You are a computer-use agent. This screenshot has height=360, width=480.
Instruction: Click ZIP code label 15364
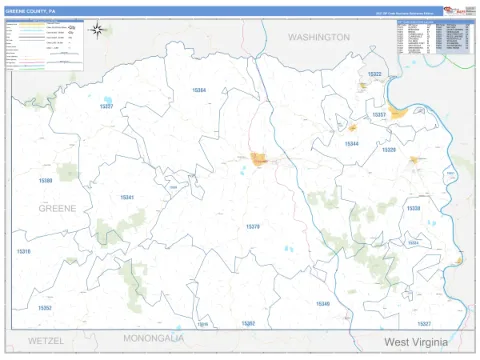click(x=199, y=90)
